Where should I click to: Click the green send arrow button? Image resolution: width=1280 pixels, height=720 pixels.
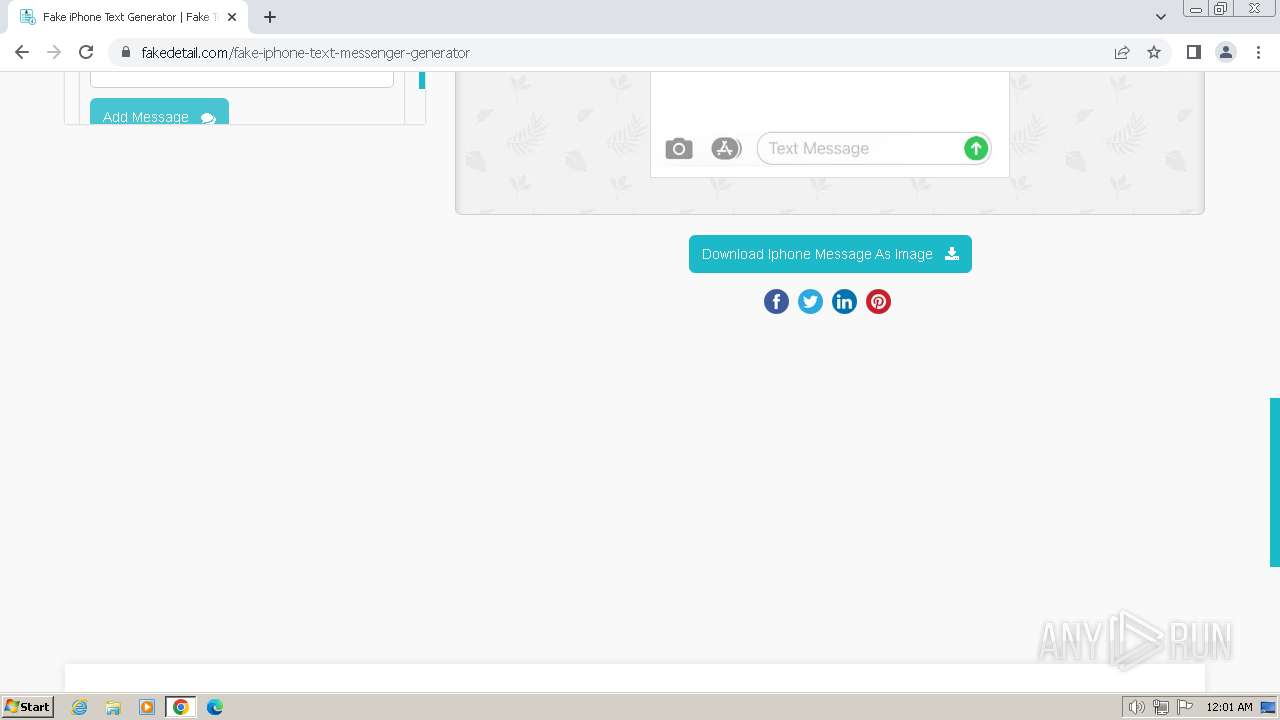coord(976,149)
